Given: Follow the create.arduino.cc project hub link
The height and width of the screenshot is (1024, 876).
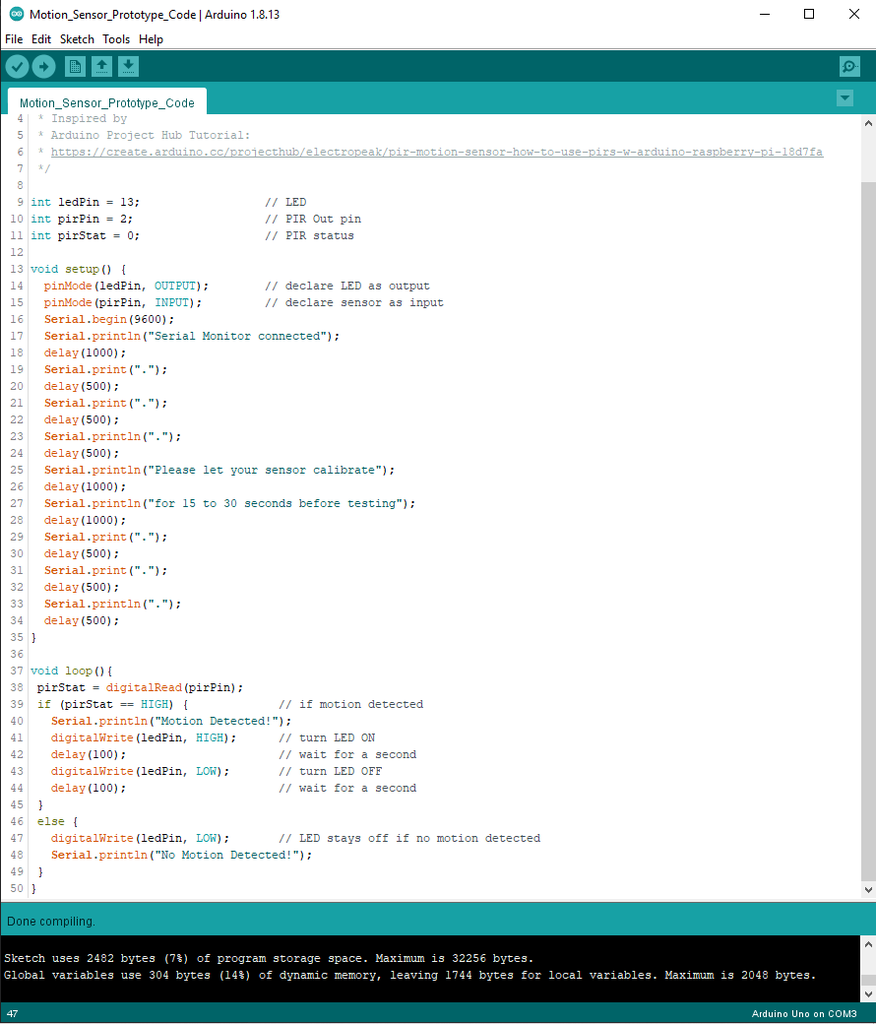Looking at the screenshot, I should [x=436, y=152].
